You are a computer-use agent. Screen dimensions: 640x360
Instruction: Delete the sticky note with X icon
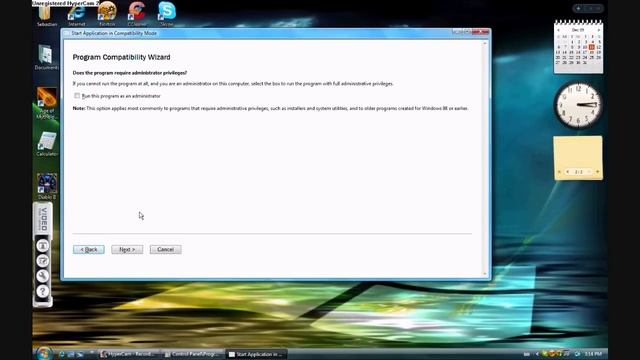click(x=559, y=172)
